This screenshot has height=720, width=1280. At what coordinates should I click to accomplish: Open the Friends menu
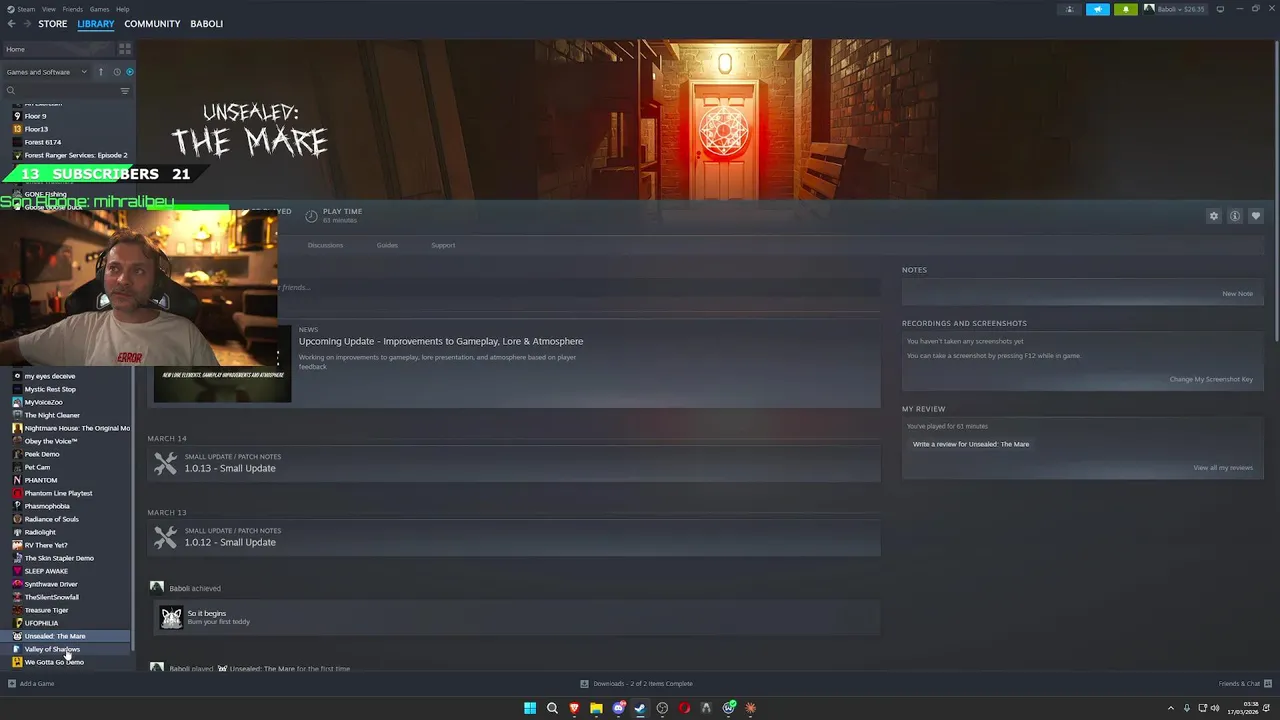[x=73, y=9]
